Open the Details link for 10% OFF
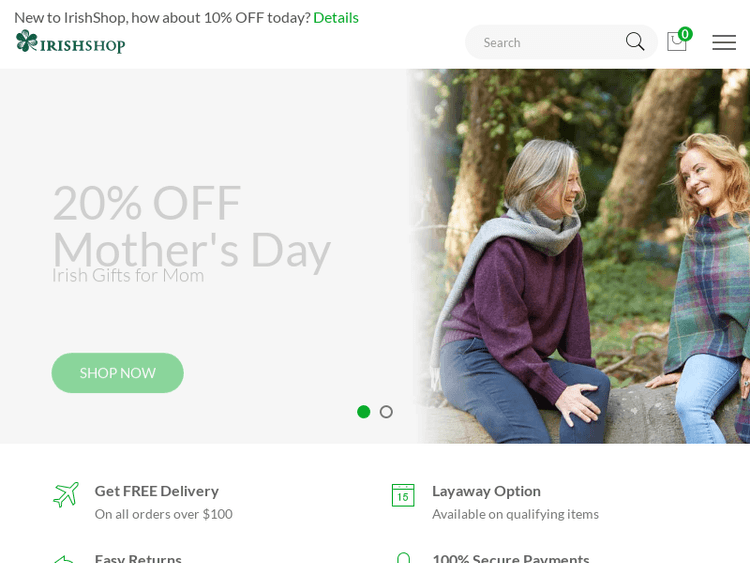 coord(336,17)
